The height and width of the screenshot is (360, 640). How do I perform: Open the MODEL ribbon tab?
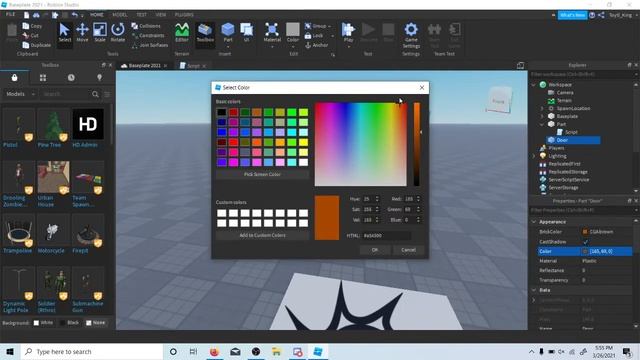point(120,15)
